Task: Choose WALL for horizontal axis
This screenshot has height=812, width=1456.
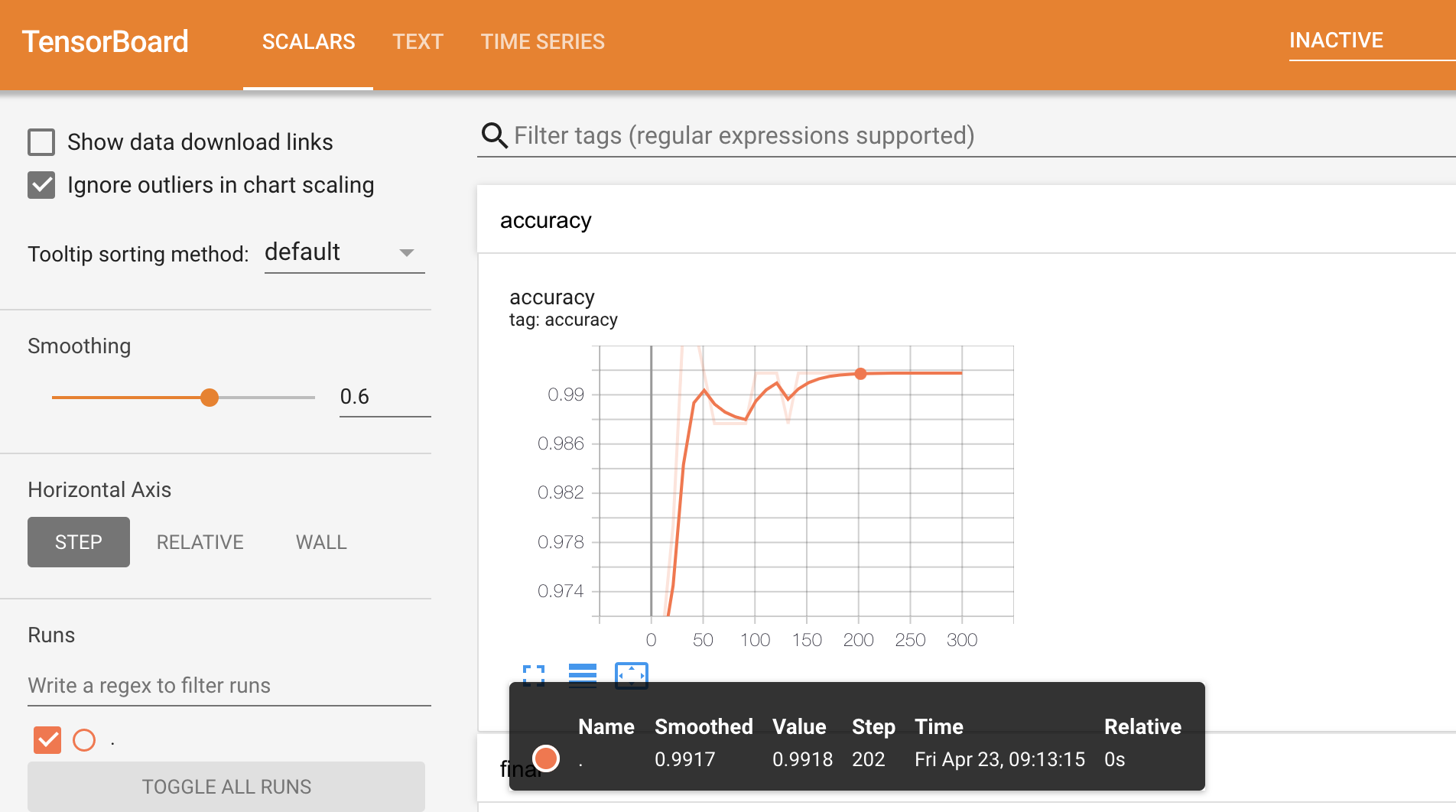Action: coord(321,542)
